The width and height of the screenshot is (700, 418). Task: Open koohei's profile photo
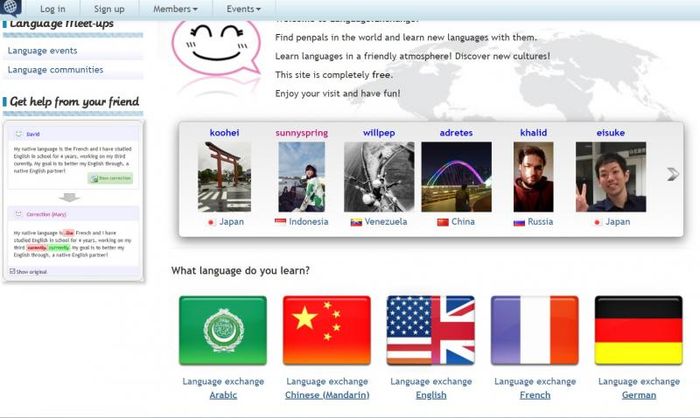coord(225,176)
